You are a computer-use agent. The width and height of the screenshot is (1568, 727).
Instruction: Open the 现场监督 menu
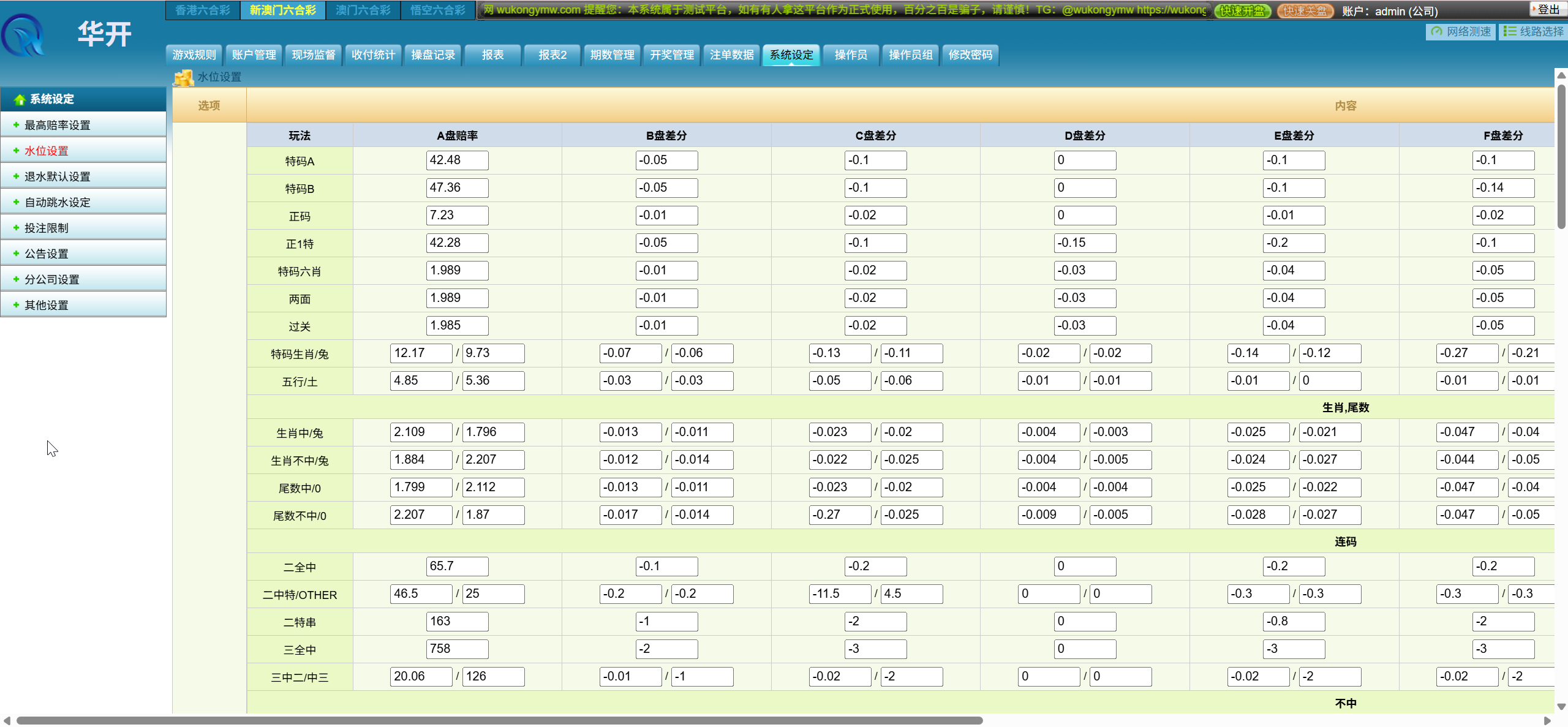point(314,55)
